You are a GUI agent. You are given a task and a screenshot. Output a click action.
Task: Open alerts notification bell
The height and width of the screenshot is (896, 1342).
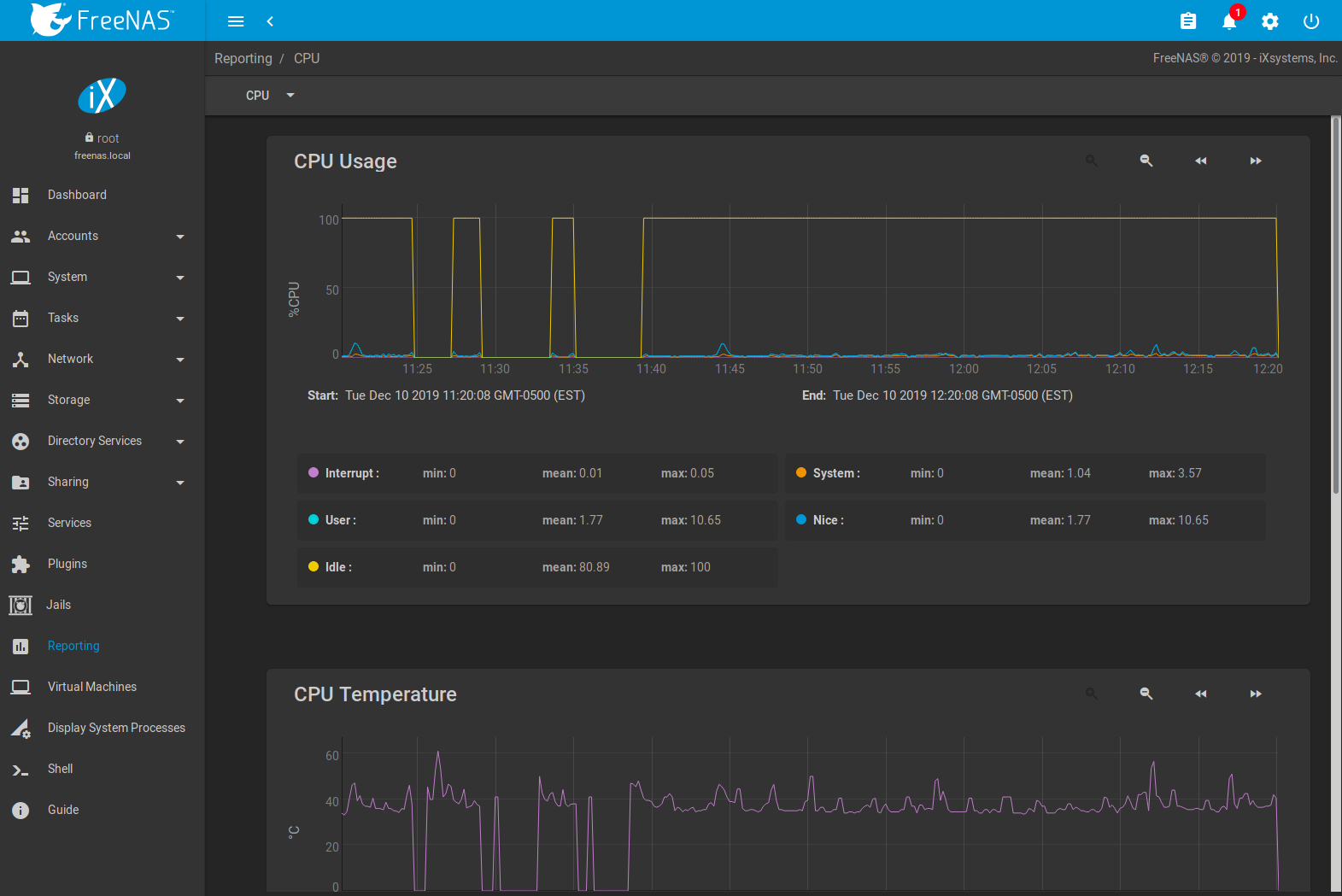click(x=1229, y=21)
